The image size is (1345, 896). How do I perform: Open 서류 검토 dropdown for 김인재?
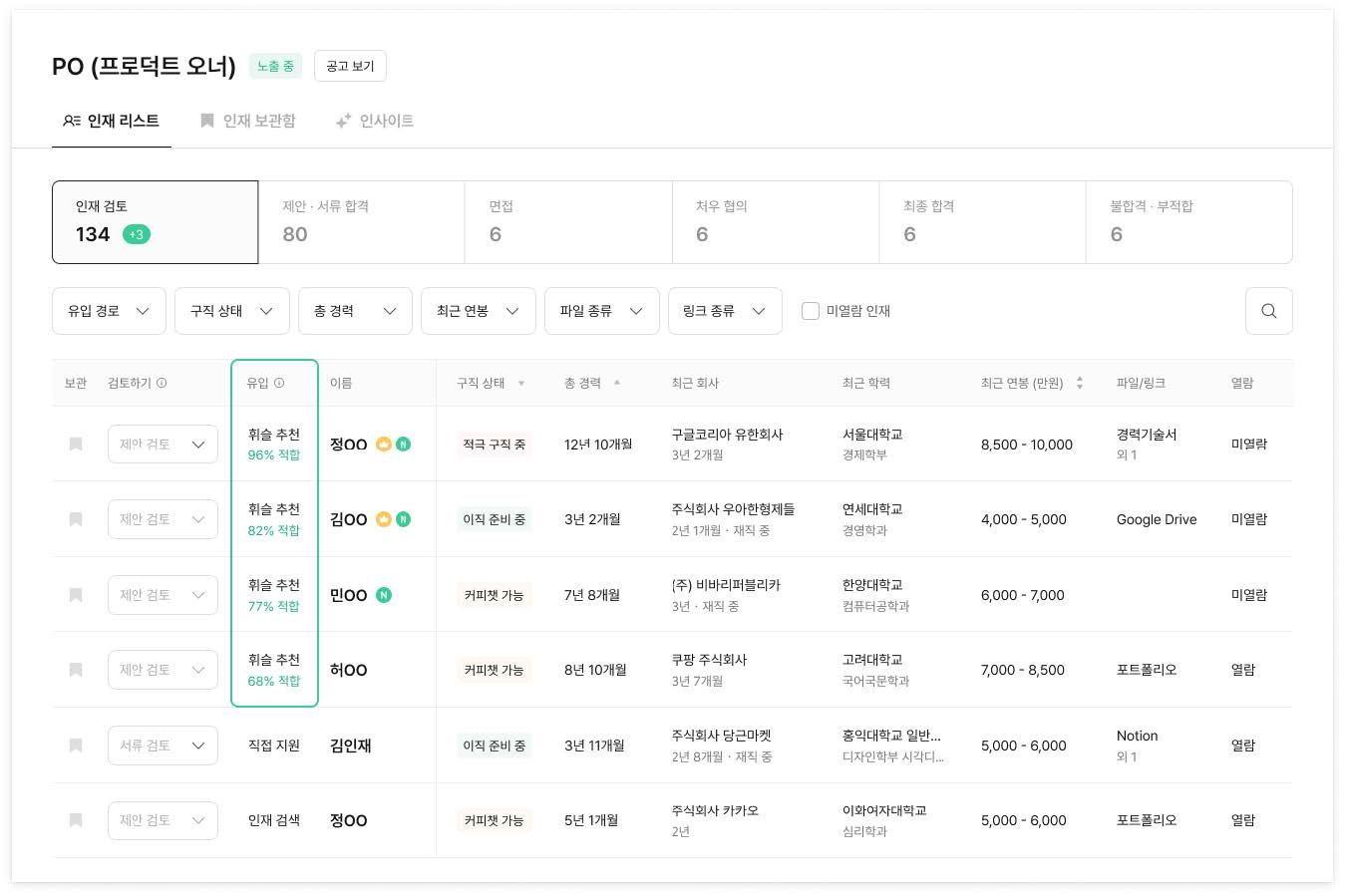point(163,746)
